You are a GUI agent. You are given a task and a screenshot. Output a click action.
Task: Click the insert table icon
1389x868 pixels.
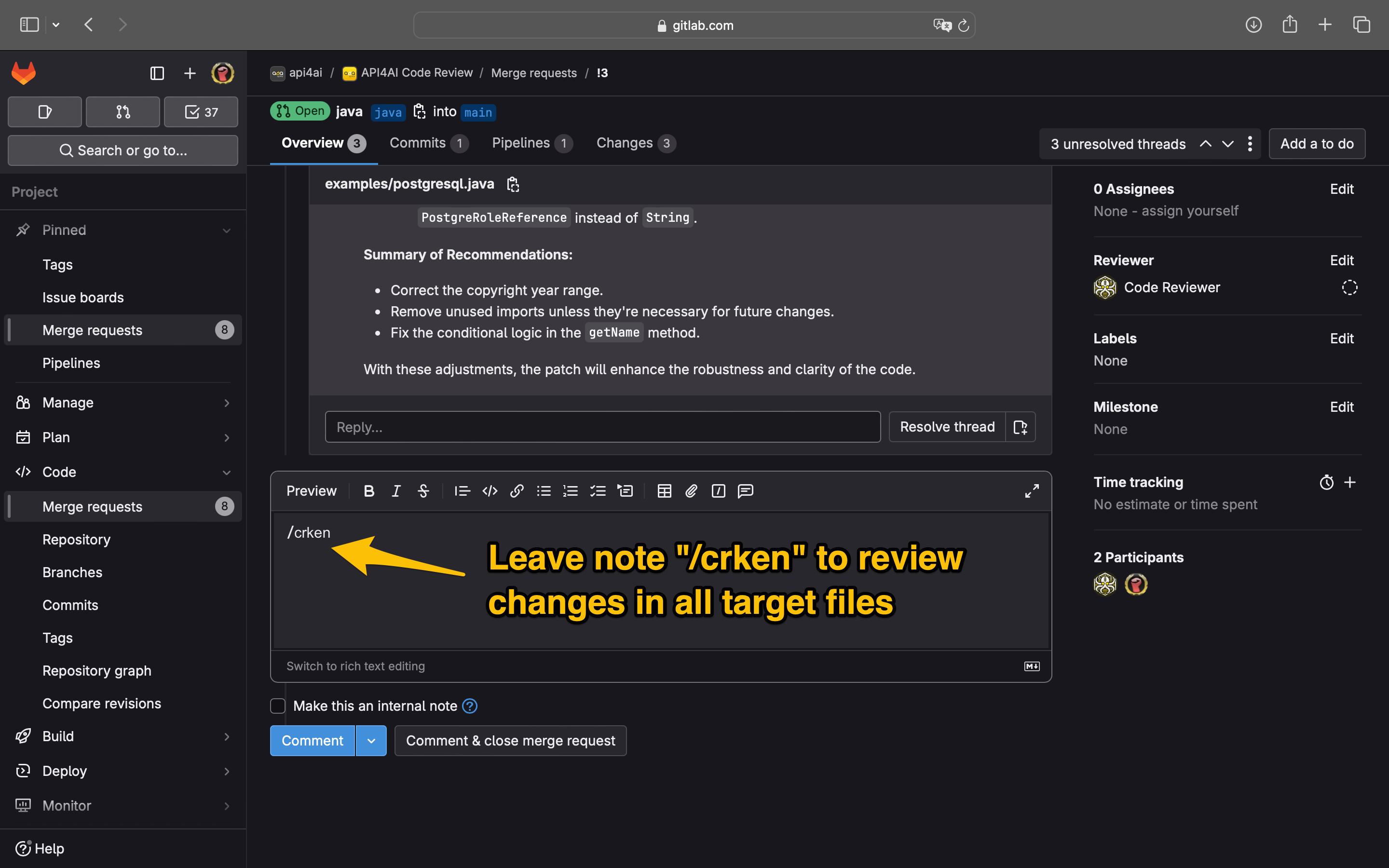664,491
